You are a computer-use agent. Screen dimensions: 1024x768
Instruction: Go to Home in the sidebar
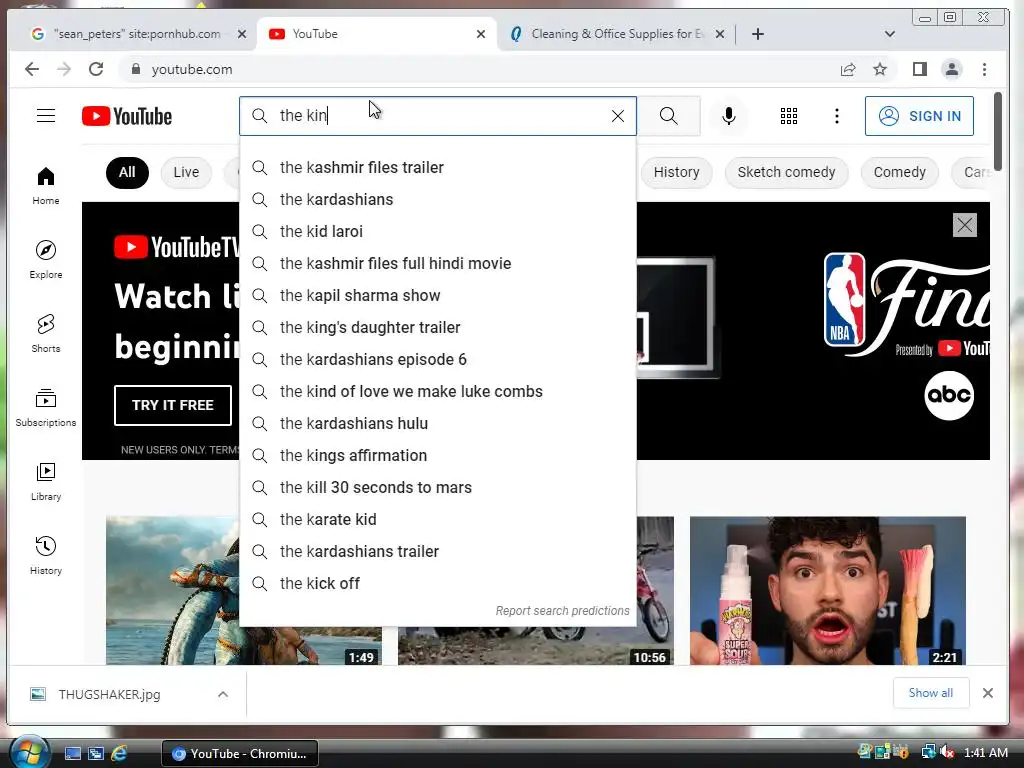[x=46, y=185]
